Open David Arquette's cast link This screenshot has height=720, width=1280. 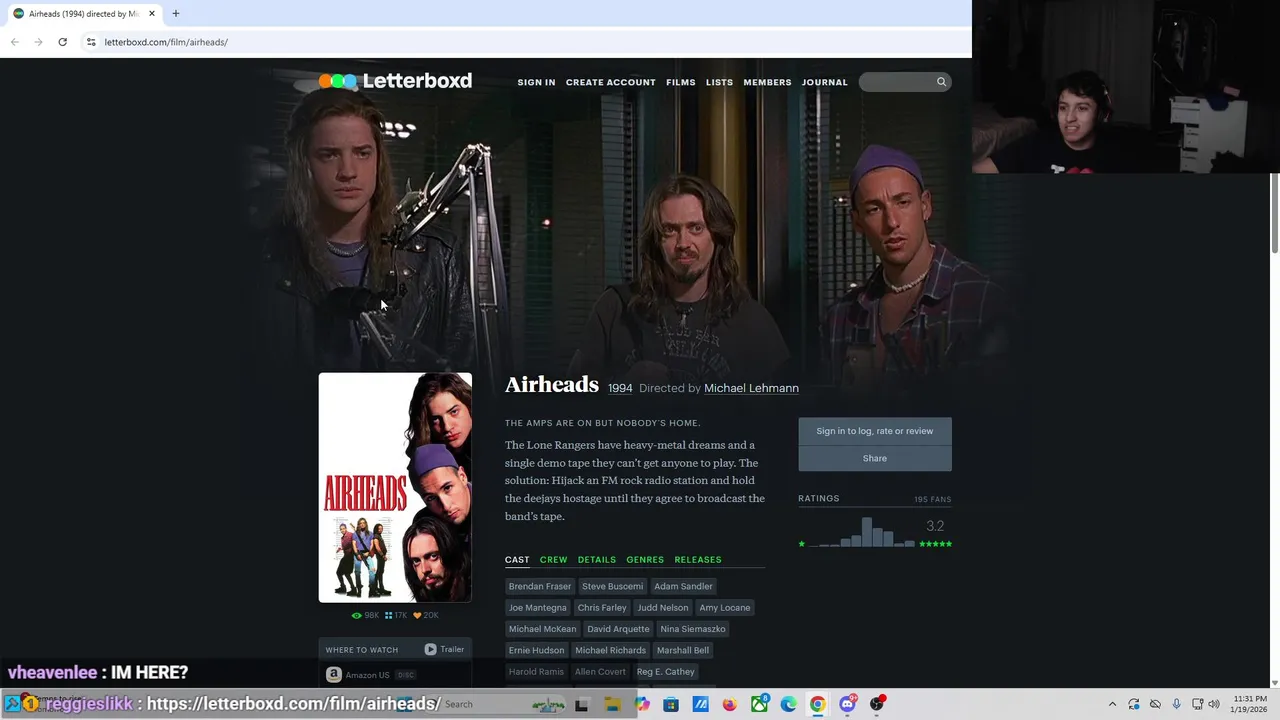[x=618, y=629]
